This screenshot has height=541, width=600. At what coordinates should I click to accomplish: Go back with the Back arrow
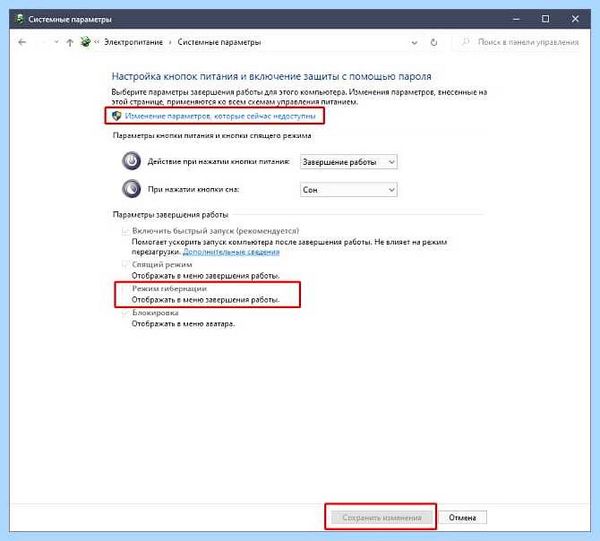click(x=22, y=42)
